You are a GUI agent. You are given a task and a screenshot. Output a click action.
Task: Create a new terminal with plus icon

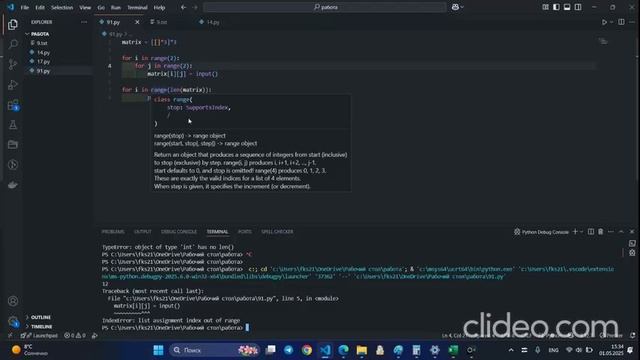pos(575,231)
